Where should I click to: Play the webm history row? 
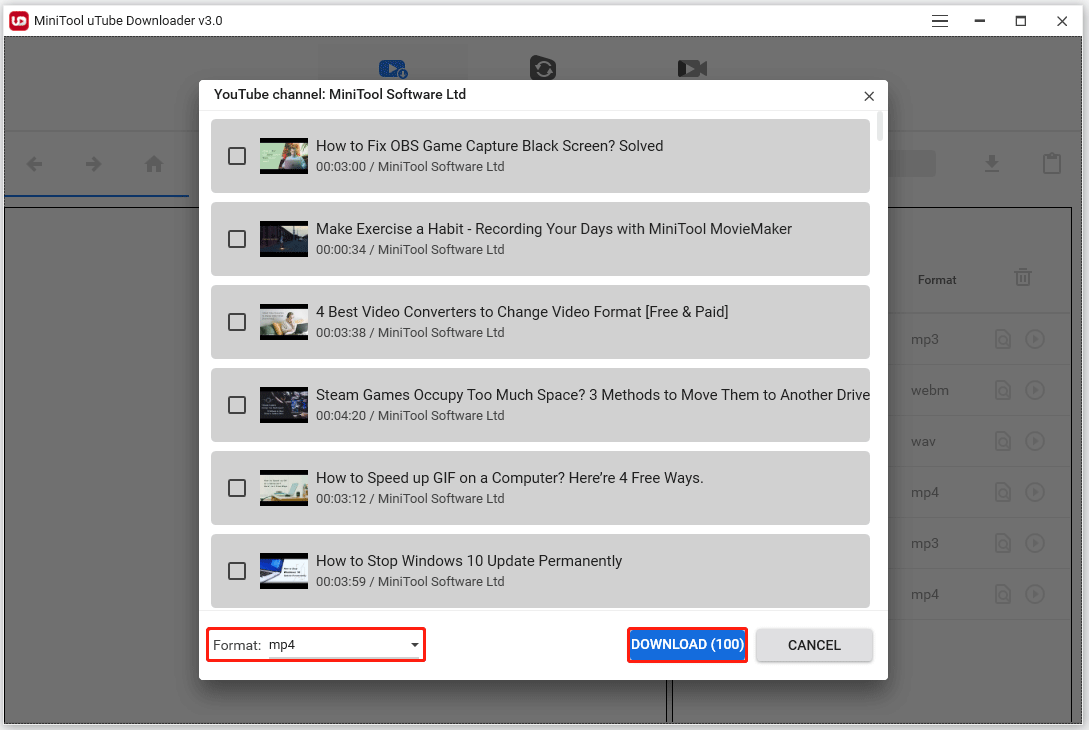pyautogui.click(x=1035, y=390)
